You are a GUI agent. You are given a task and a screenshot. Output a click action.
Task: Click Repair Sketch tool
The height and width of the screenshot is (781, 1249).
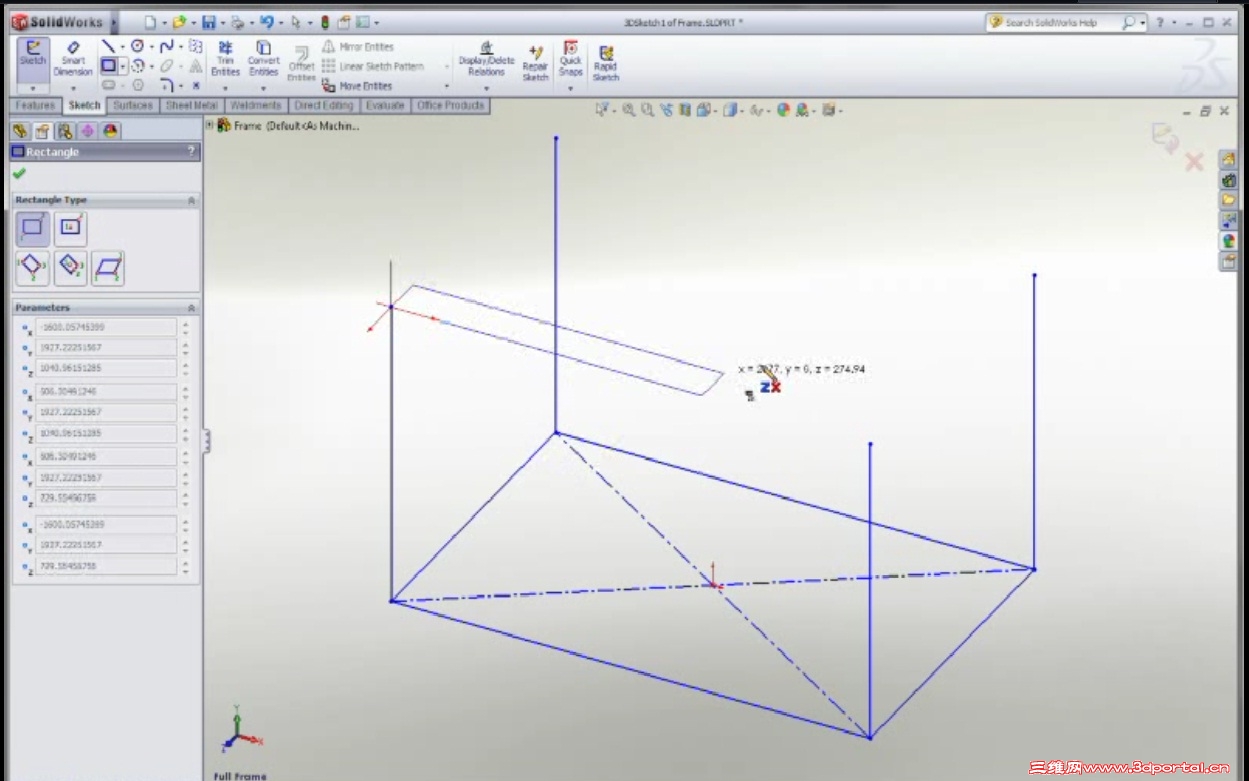(x=535, y=62)
